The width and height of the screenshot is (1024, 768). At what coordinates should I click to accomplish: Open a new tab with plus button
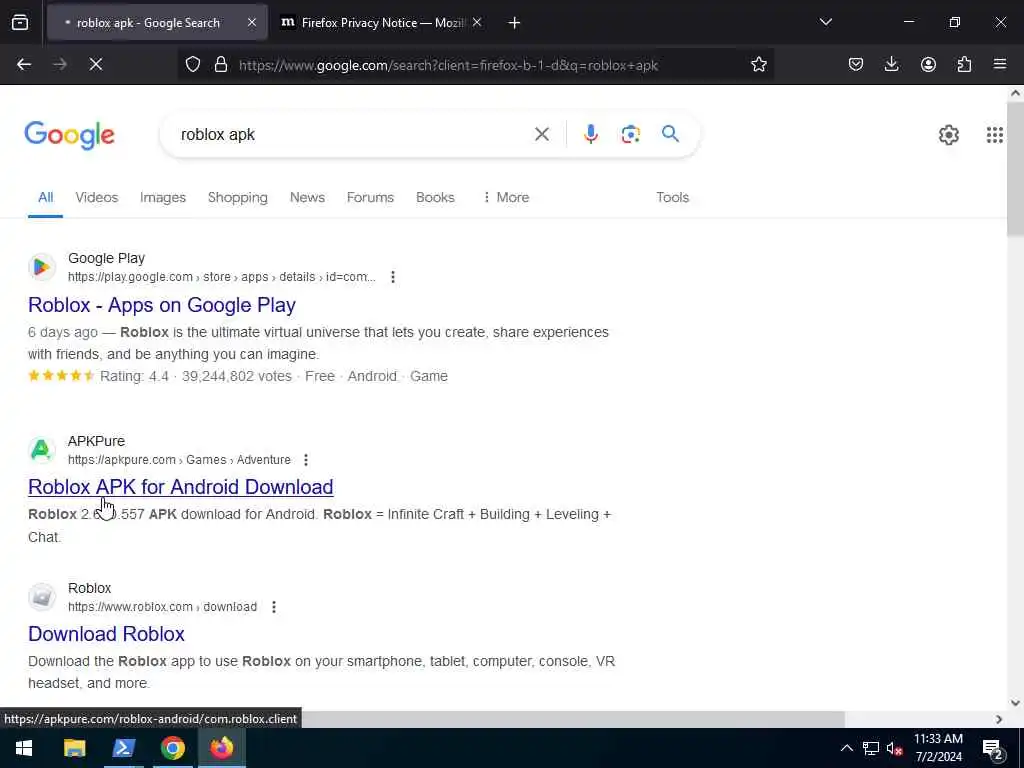(515, 23)
